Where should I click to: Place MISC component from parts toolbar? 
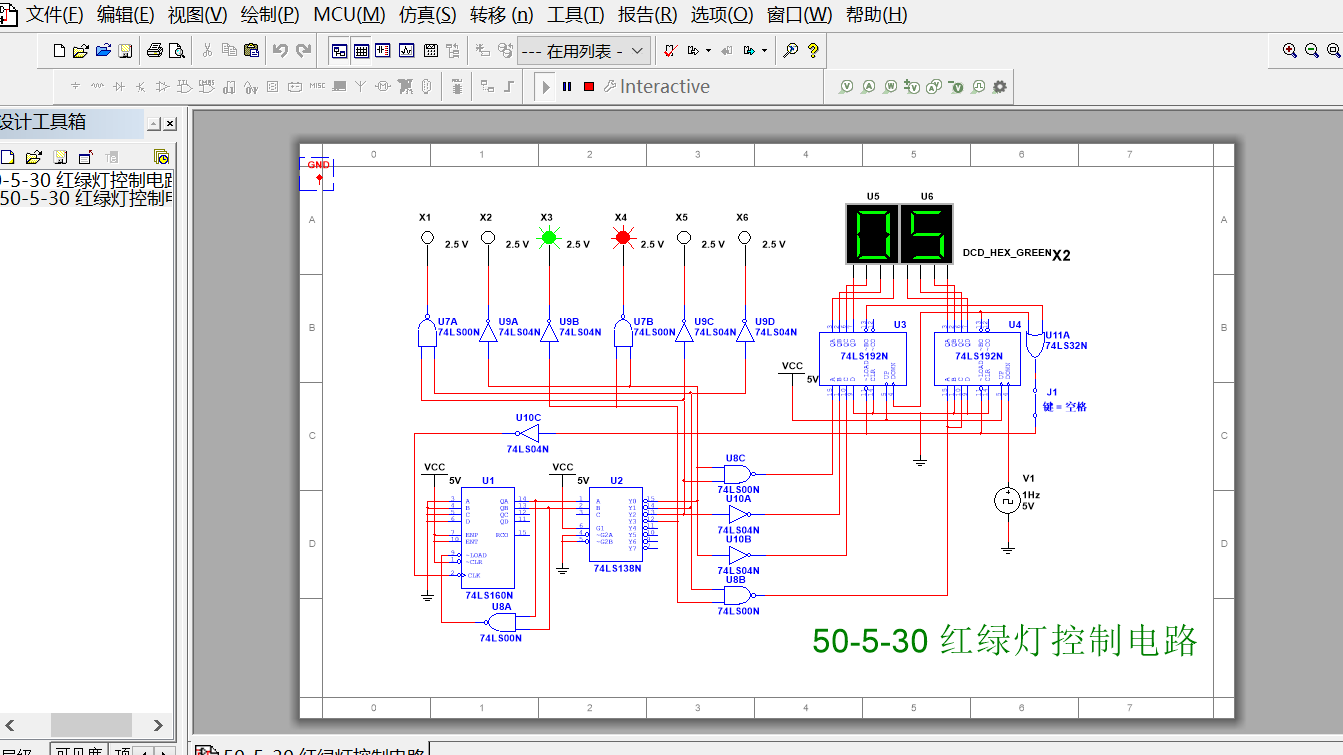[x=317, y=87]
